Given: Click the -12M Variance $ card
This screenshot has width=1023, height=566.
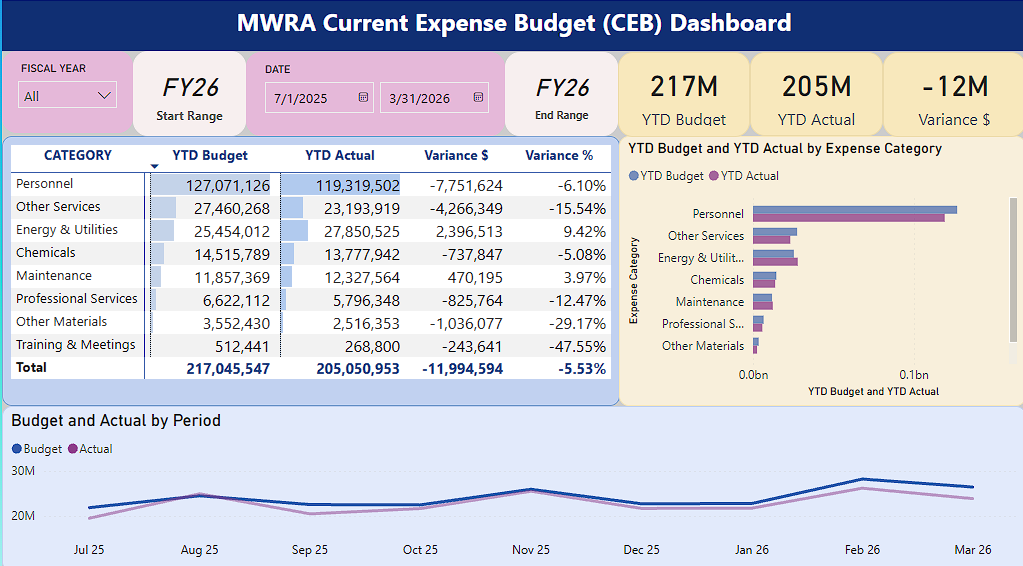Looking at the screenshot, I should tap(953, 95).
